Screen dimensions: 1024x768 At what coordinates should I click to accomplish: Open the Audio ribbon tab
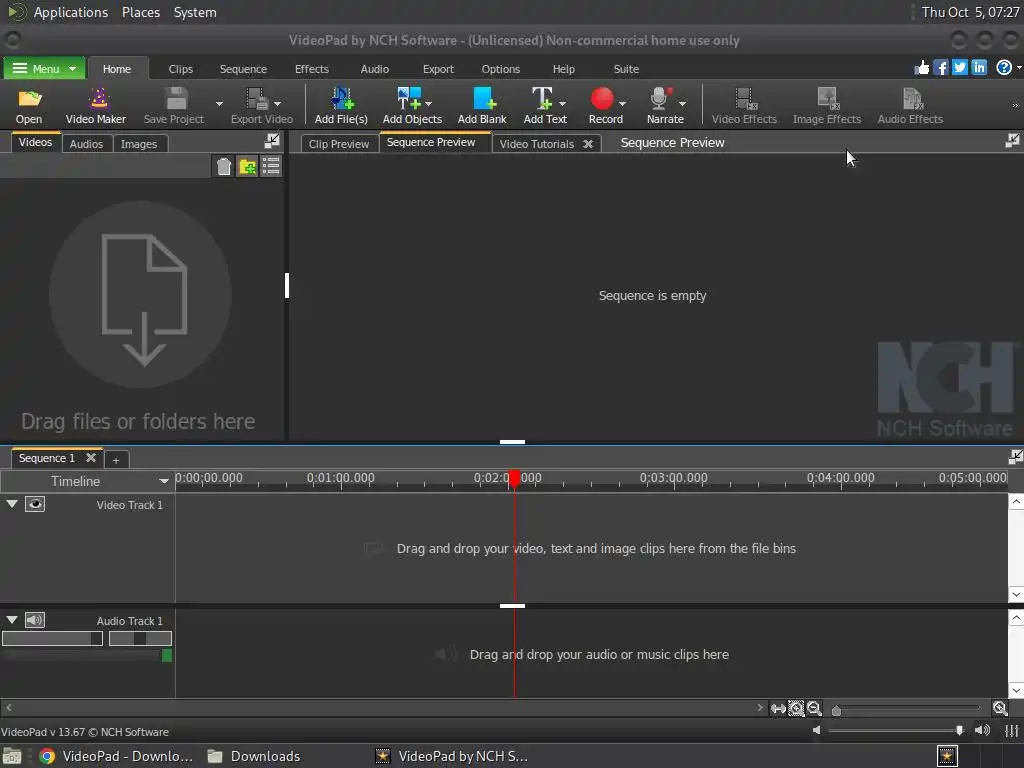click(x=374, y=69)
